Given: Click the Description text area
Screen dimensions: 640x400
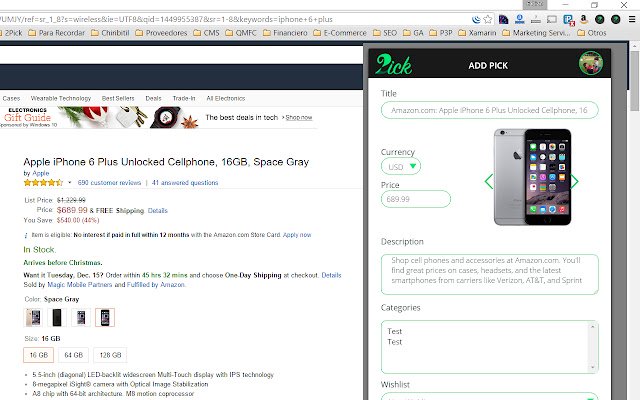Looking at the screenshot, I should pyautogui.click(x=489, y=274).
